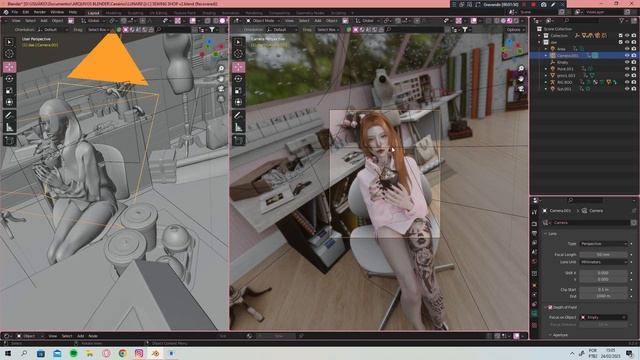Open the lens Type Perspective dropdown

pyautogui.click(x=603, y=244)
